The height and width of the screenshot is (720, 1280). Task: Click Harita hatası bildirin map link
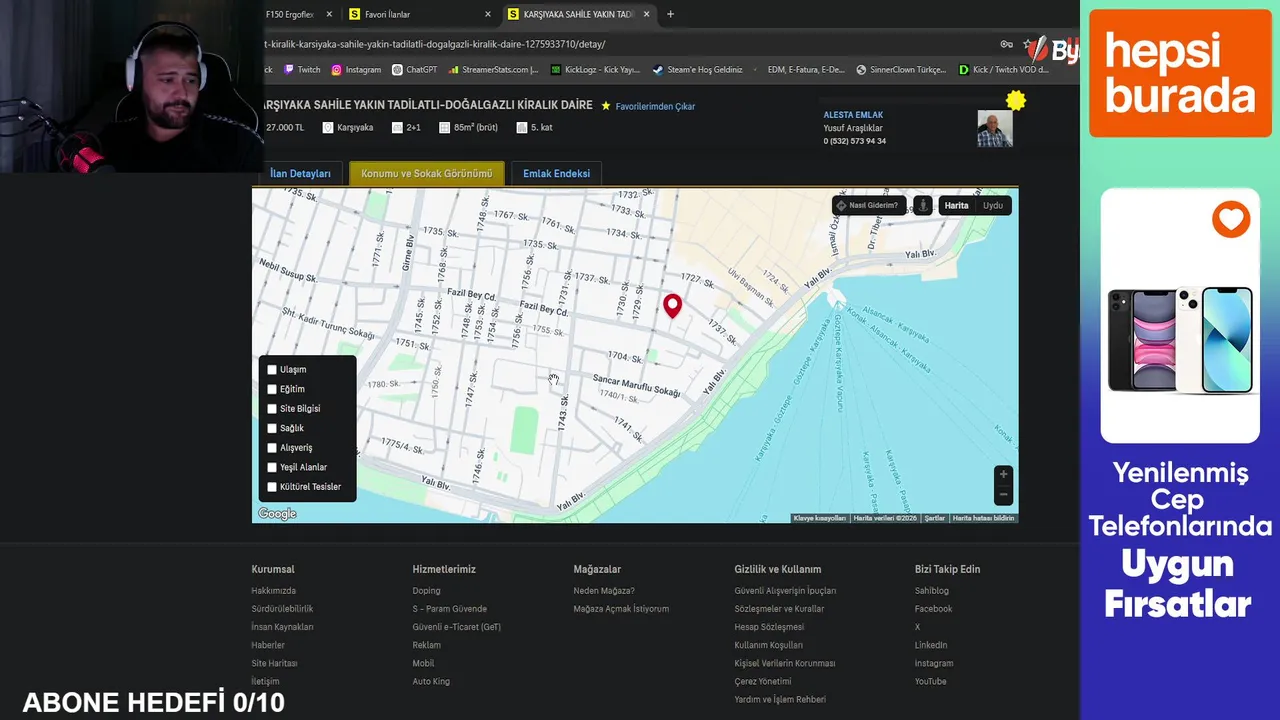click(x=983, y=518)
